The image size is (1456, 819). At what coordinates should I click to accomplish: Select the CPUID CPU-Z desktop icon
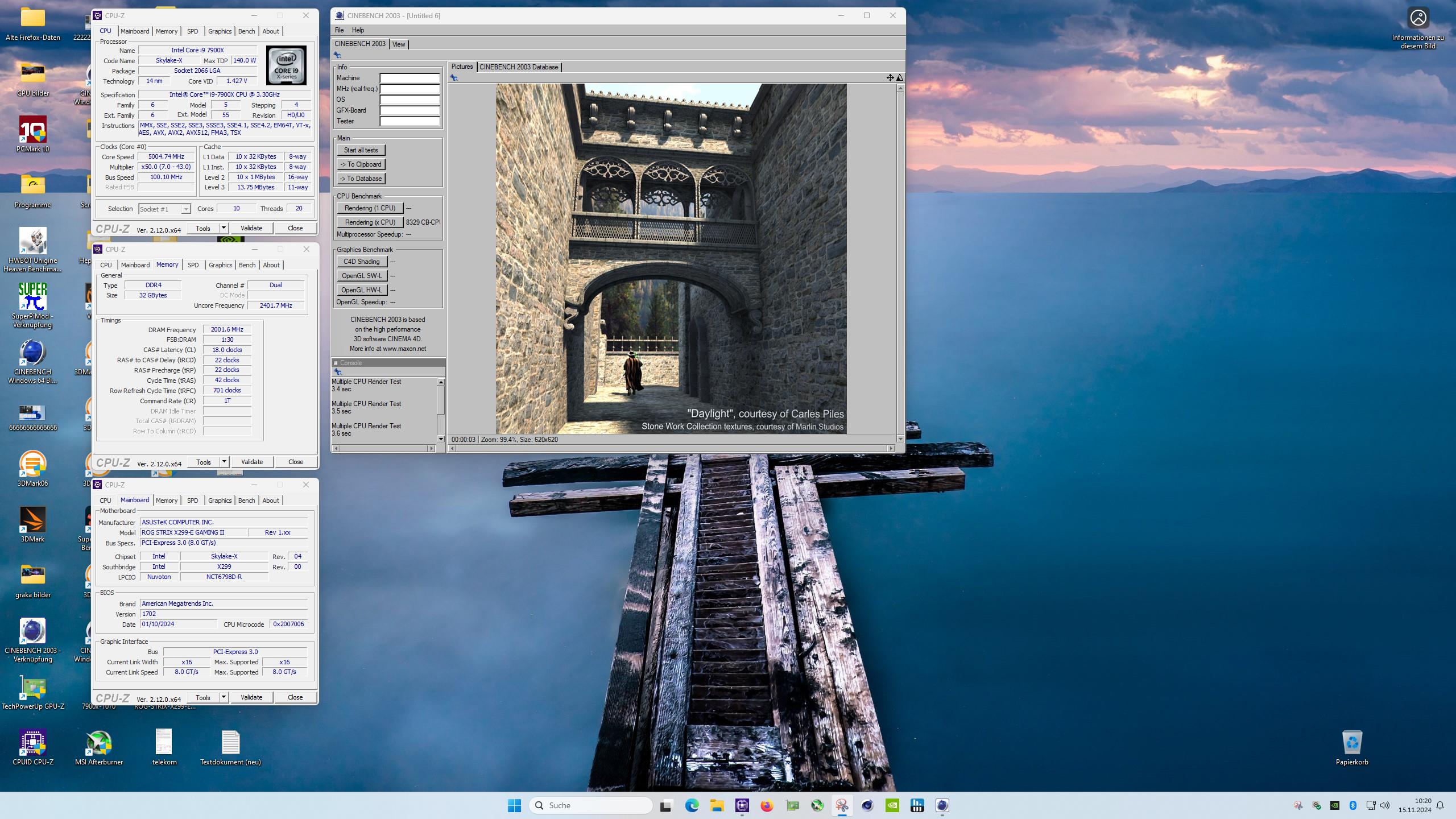click(x=33, y=747)
